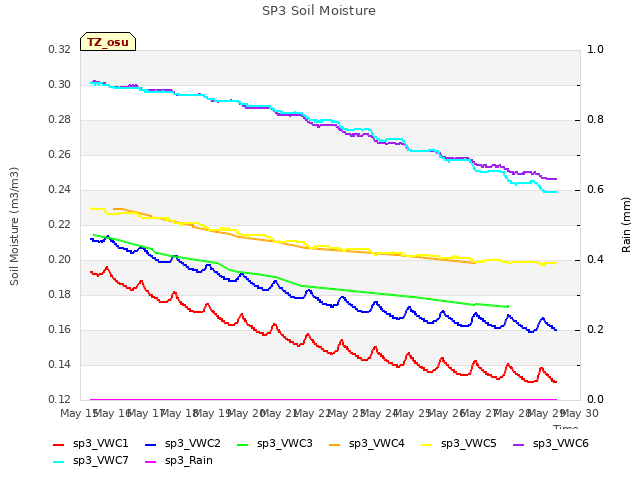Click the 0.4 right axis tick label
Viewport: 640px width, 480px height.
(x=595, y=260)
